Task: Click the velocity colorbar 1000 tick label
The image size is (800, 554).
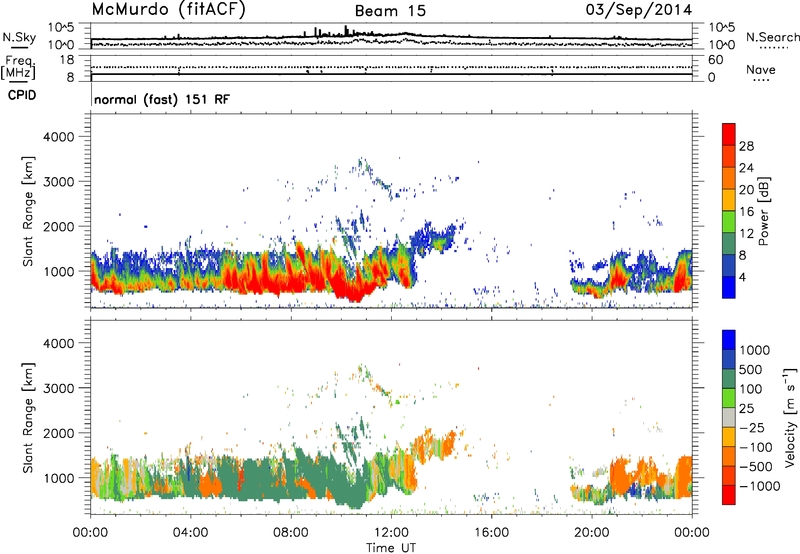Action: pyautogui.click(x=754, y=350)
